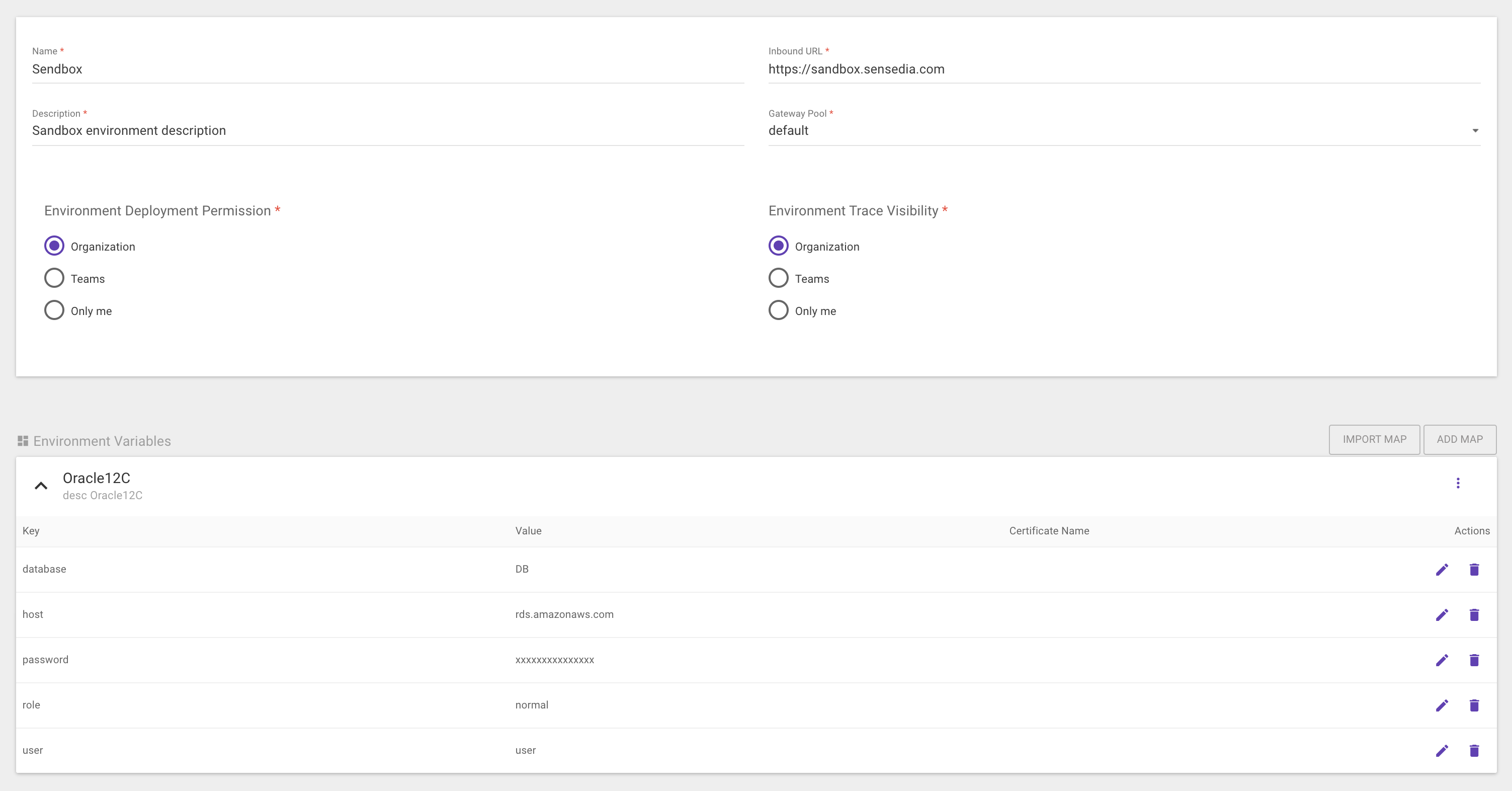Screen dimensions: 1512x791
Task: Select Teams for Environment Deployment Permission
Action: point(54,278)
